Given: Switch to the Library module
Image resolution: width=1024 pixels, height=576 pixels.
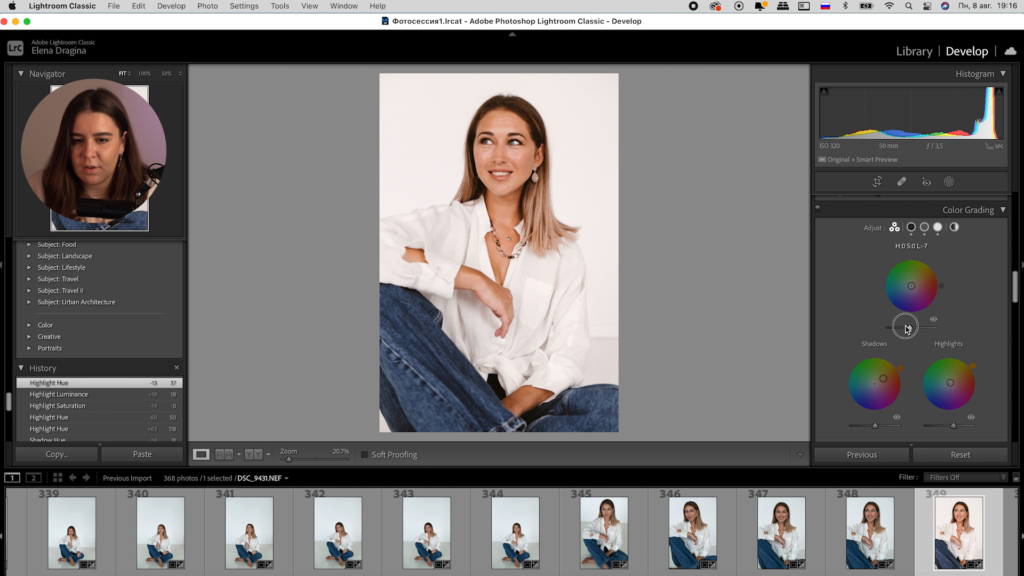Looking at the screenshot, I should tap(913, 51).
